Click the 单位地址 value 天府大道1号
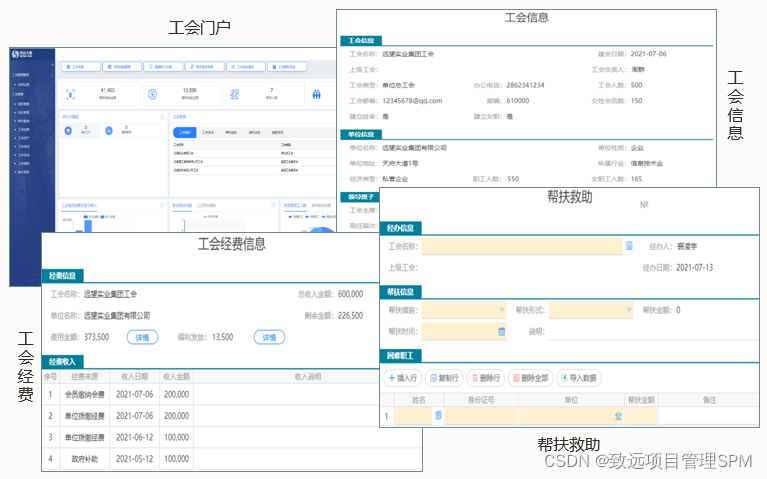 tap(400, 163)
